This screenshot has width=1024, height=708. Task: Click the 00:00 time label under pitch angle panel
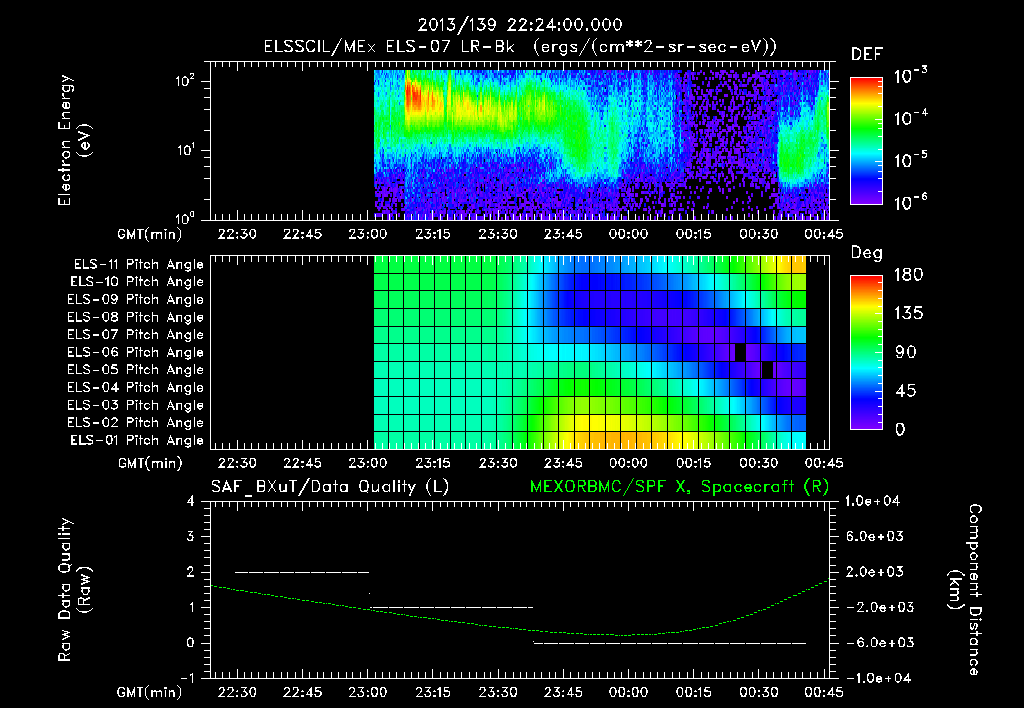[x=628, y=463]
